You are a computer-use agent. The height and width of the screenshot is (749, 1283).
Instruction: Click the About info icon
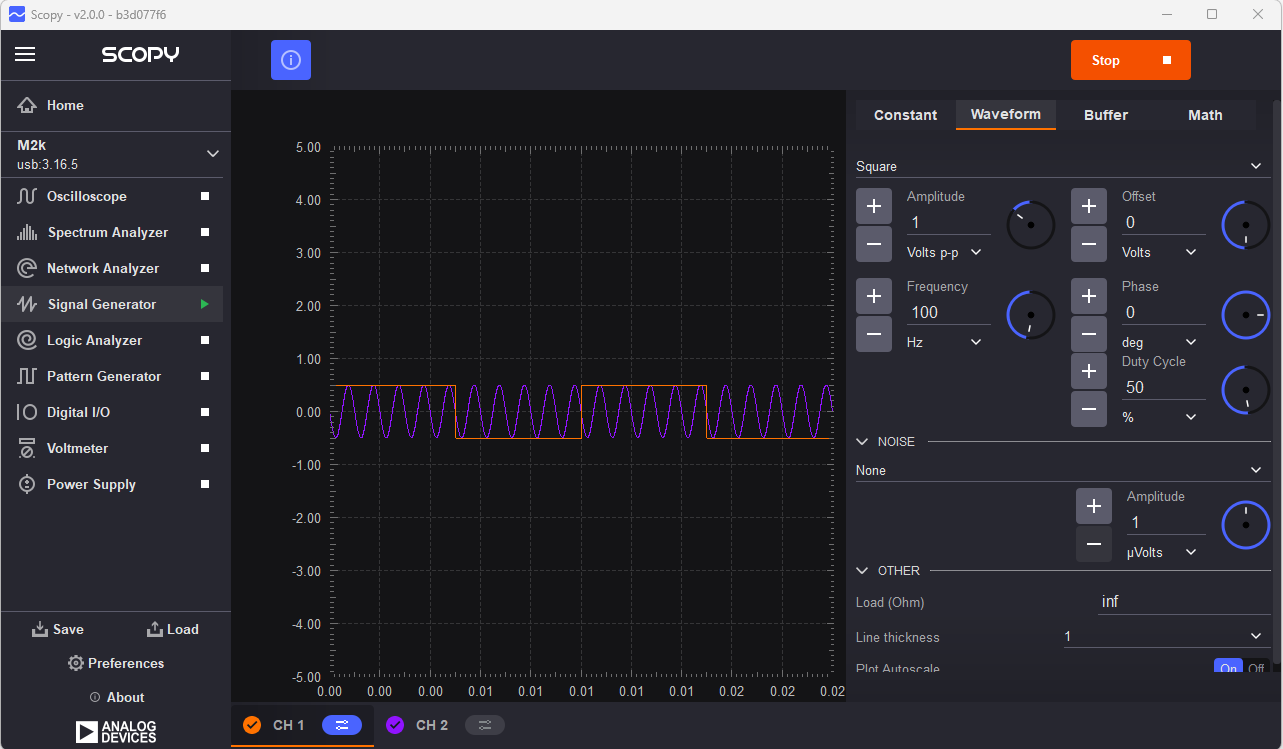[x=95, y=697]
